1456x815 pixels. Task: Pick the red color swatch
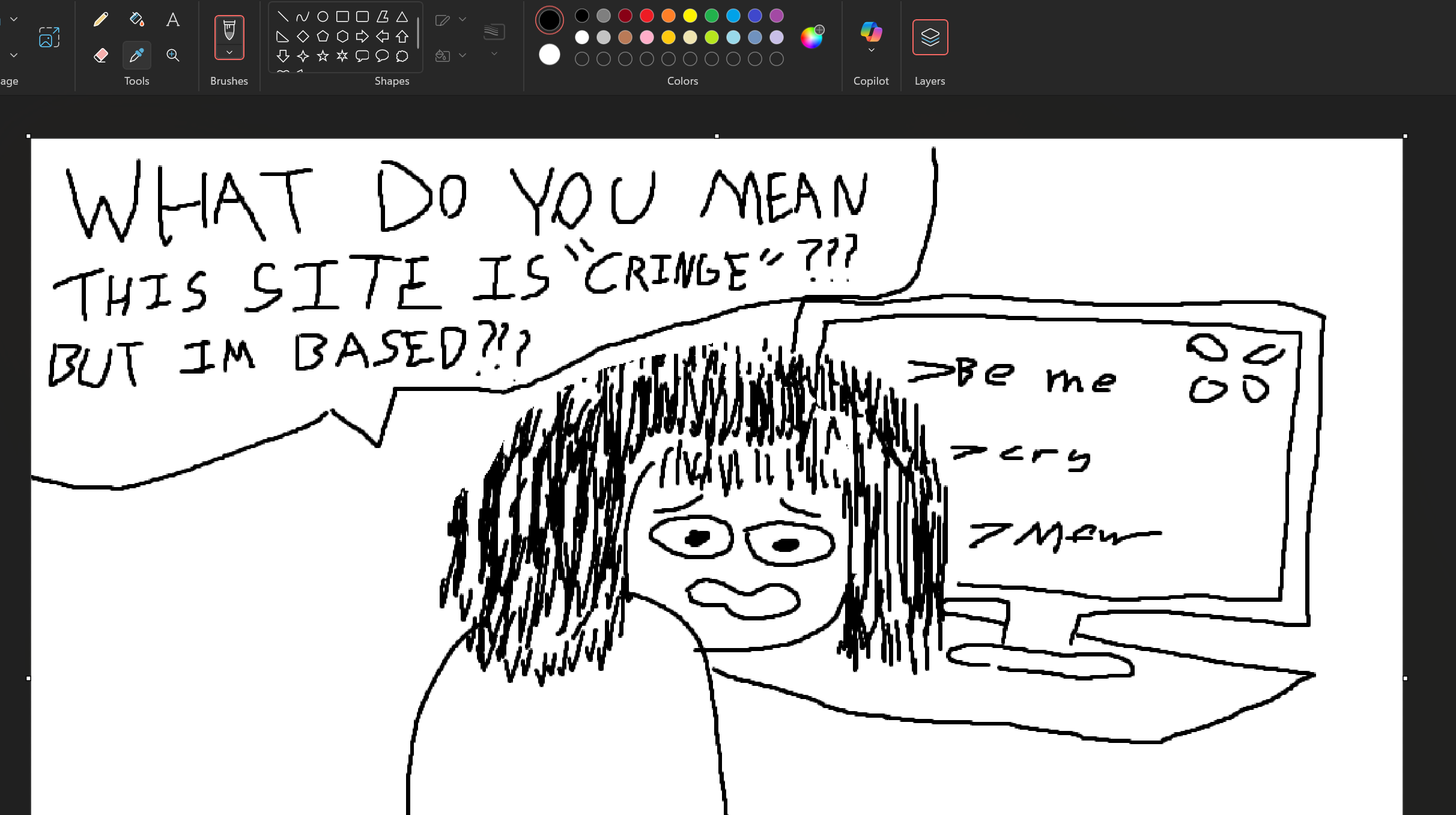(x=646, y=16)
